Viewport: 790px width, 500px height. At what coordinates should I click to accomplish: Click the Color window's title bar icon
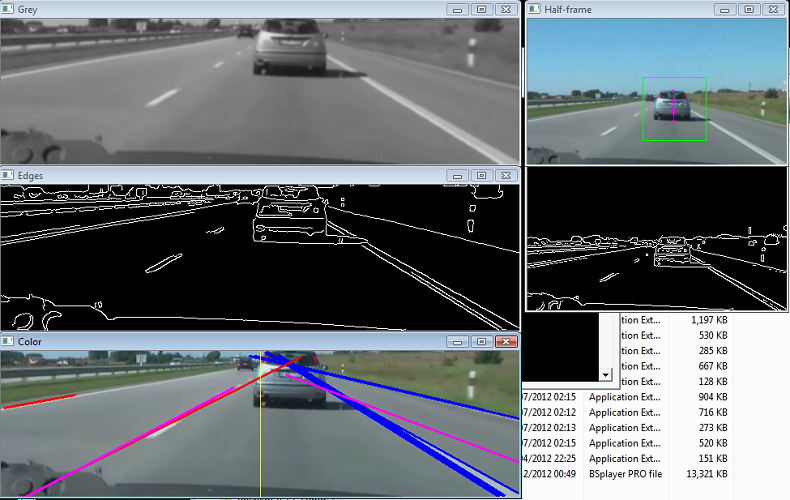coord(9,342)
